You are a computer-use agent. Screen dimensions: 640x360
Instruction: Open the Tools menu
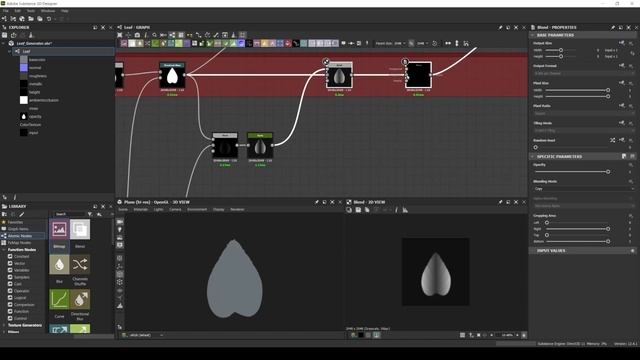click(31, 11)
